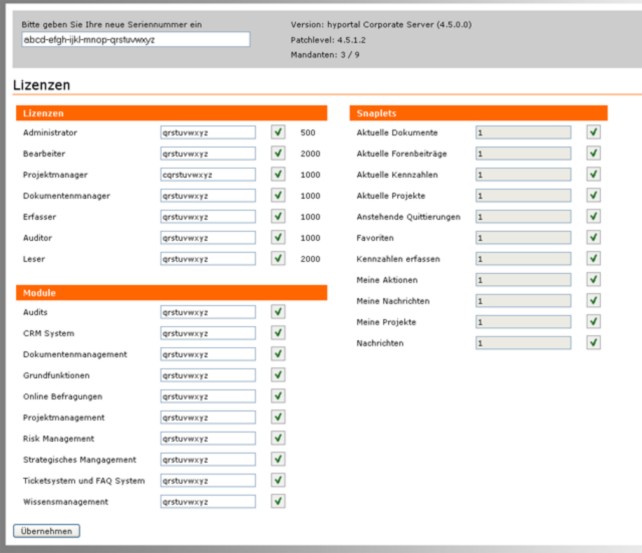
Task: Click the Auditor license key field
Action: (x=207, y=237)
